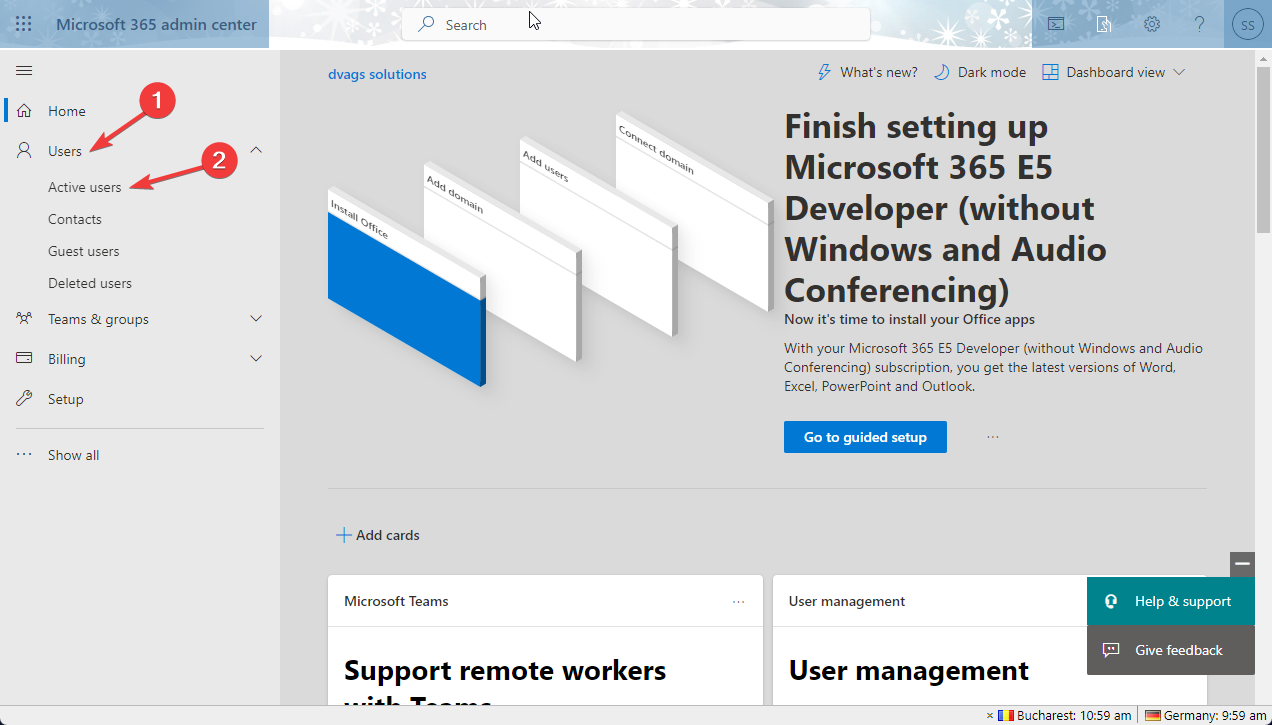The image size is (1272, 725).
Task: Open Guest users page
Action: [x=84, y=251]
